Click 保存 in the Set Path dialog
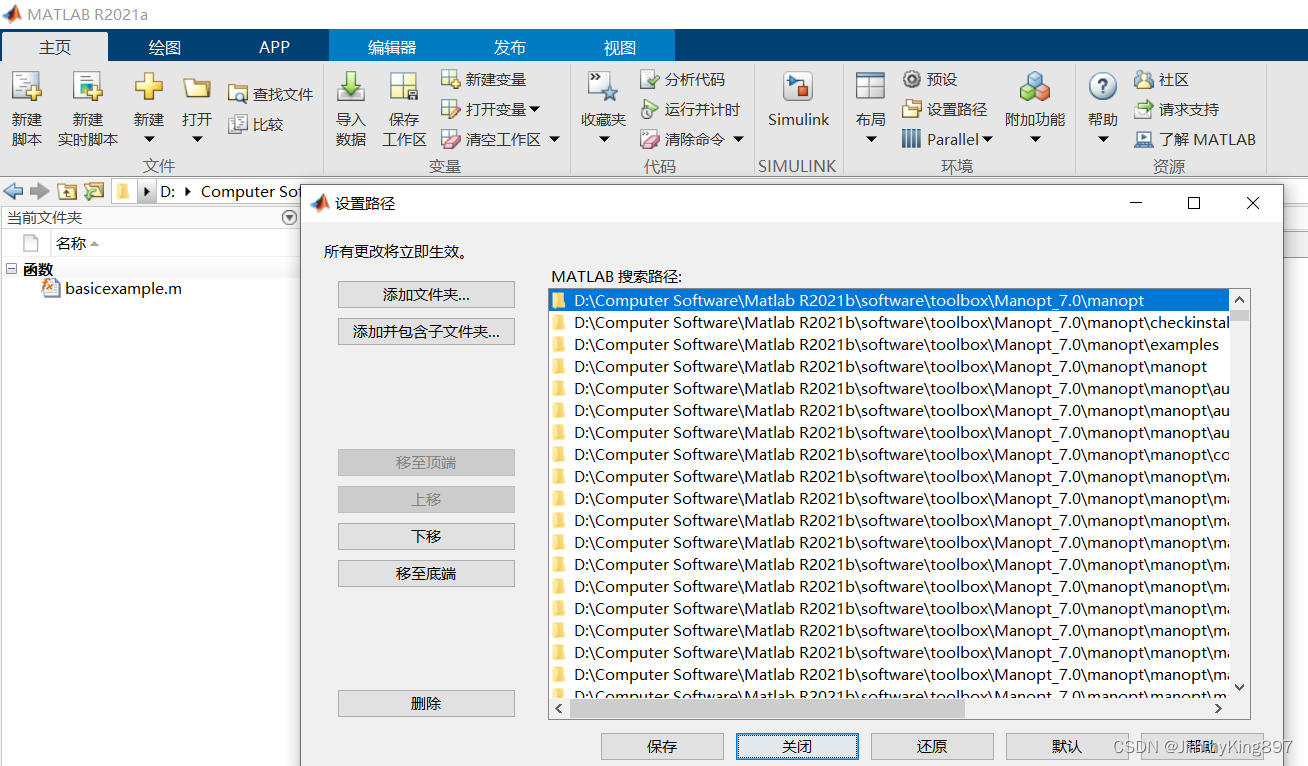Screen dimensions: 1308x766 [x=662, y=746]
